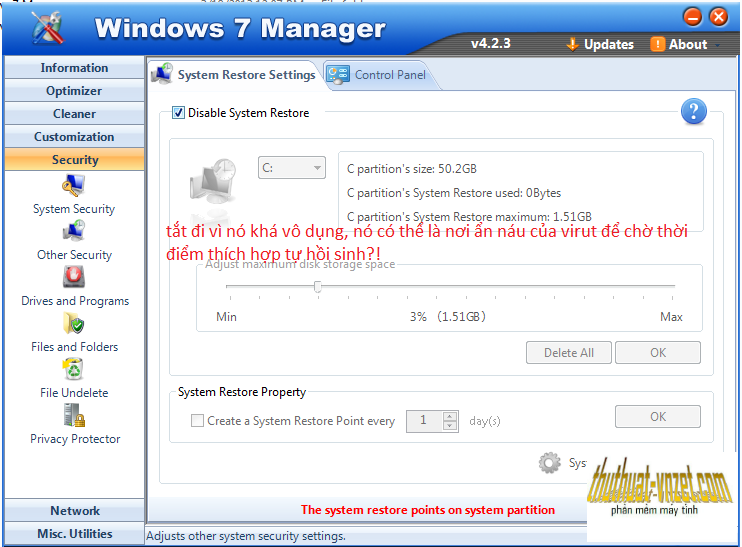Viewport: 742px width, 547px height.
Task: Click the Privacy Protector label
Action: 75,439
